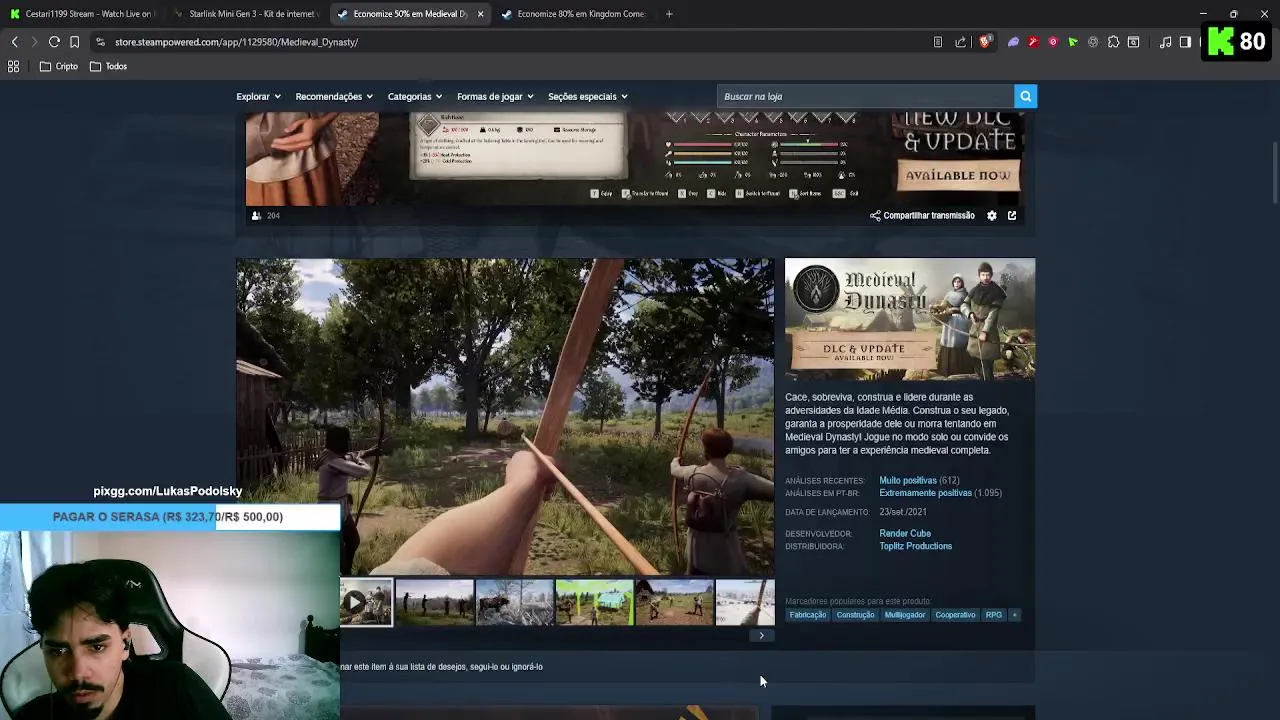Open Brave Shields lion icon
Viewport: 1280px width, 720px height.
[985, 42]
